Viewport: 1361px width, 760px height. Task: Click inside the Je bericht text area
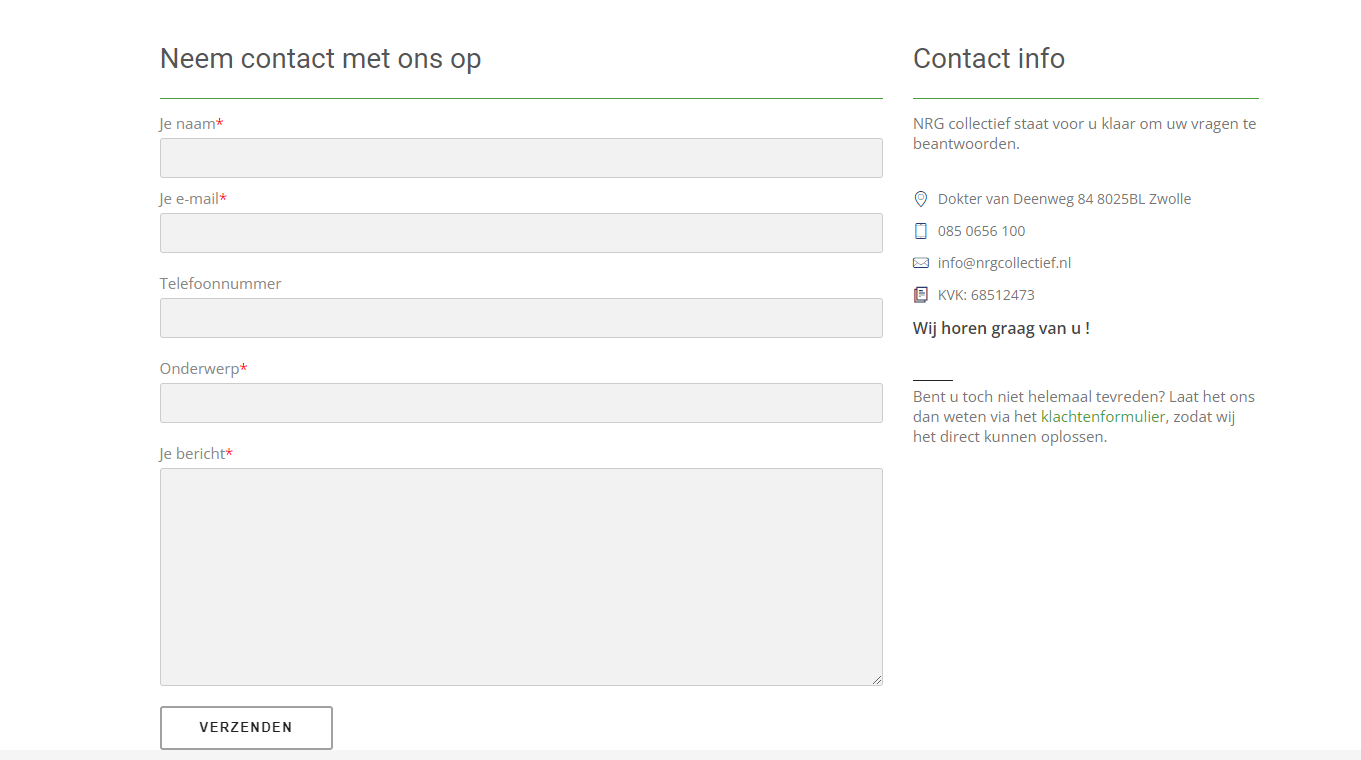click(x=521, y=577)
